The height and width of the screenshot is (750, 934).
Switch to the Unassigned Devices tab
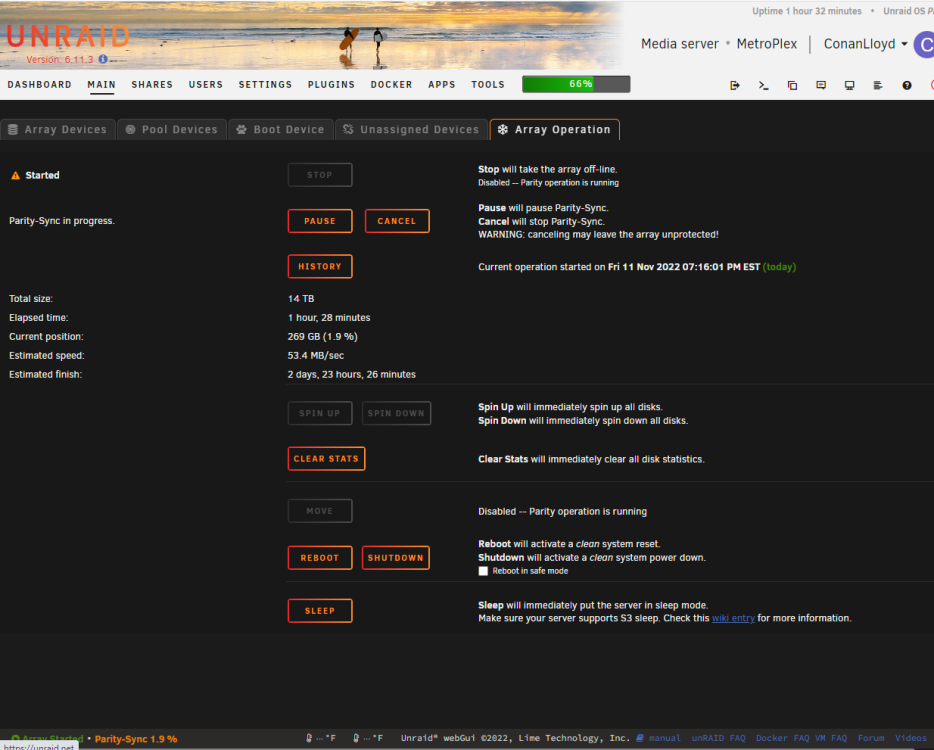[x=412, y=129]
